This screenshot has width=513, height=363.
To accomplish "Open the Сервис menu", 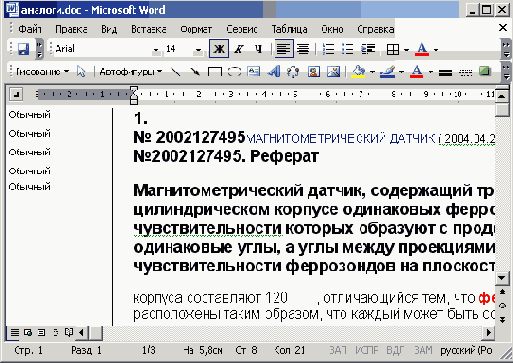I will click(242, 29).
